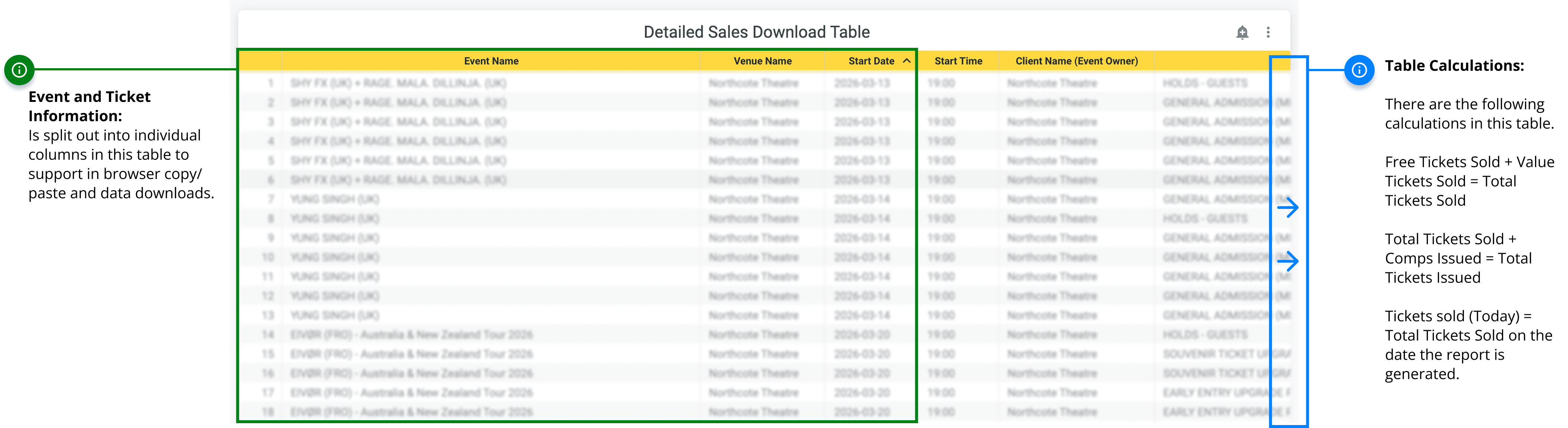Click the 19:00 start time in row 3
This screenshot has width=1568, height=428.
941,122
